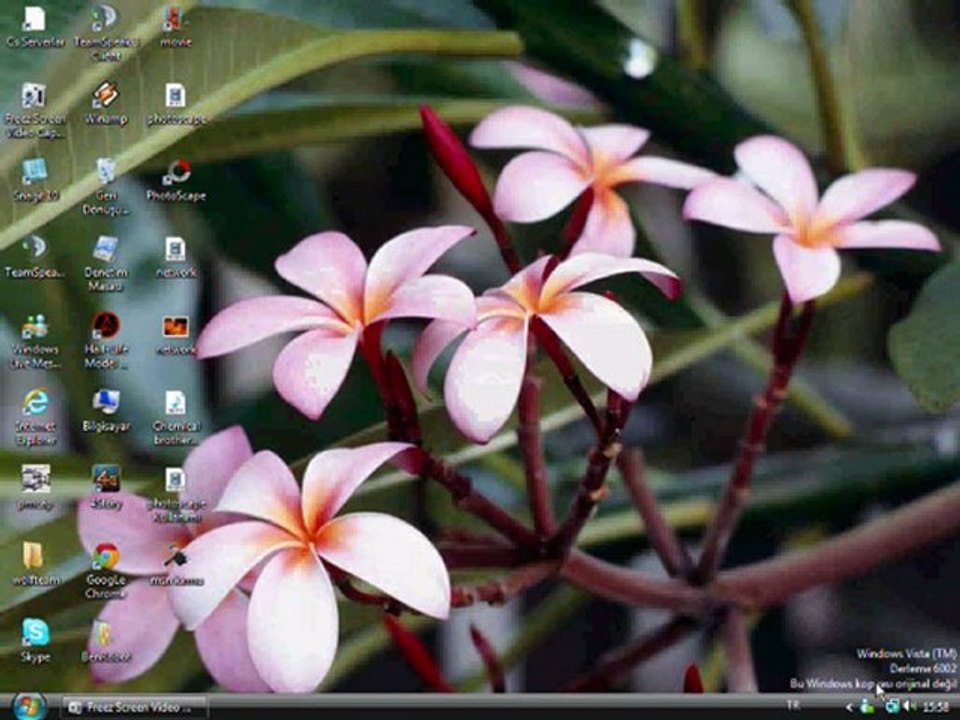The image size is (960, 720).
Task: Launch the TeamSpeak Client shortcut with two-line label
Action: tap(105, 32)
